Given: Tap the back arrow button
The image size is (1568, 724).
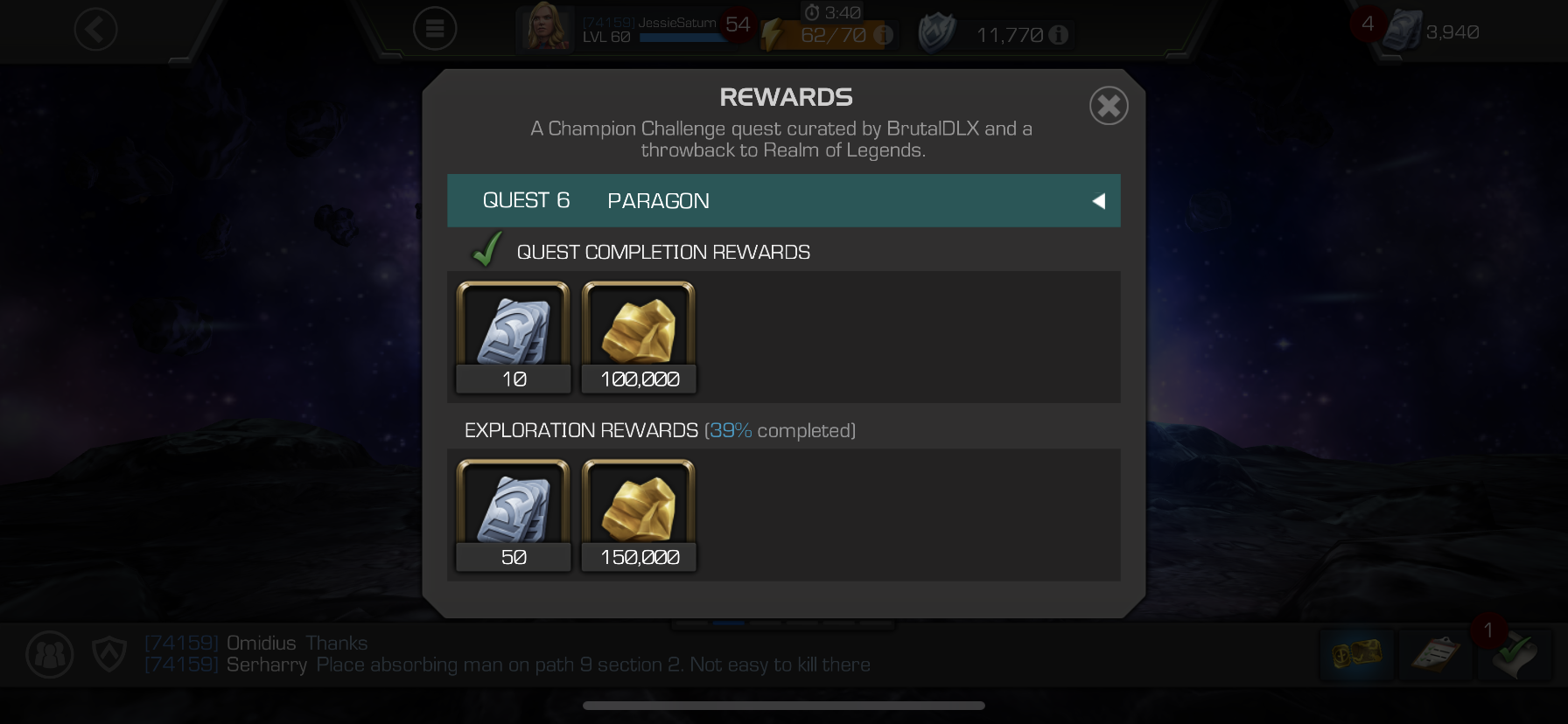Looking at the screenshot, I should [x=95, y=30].
